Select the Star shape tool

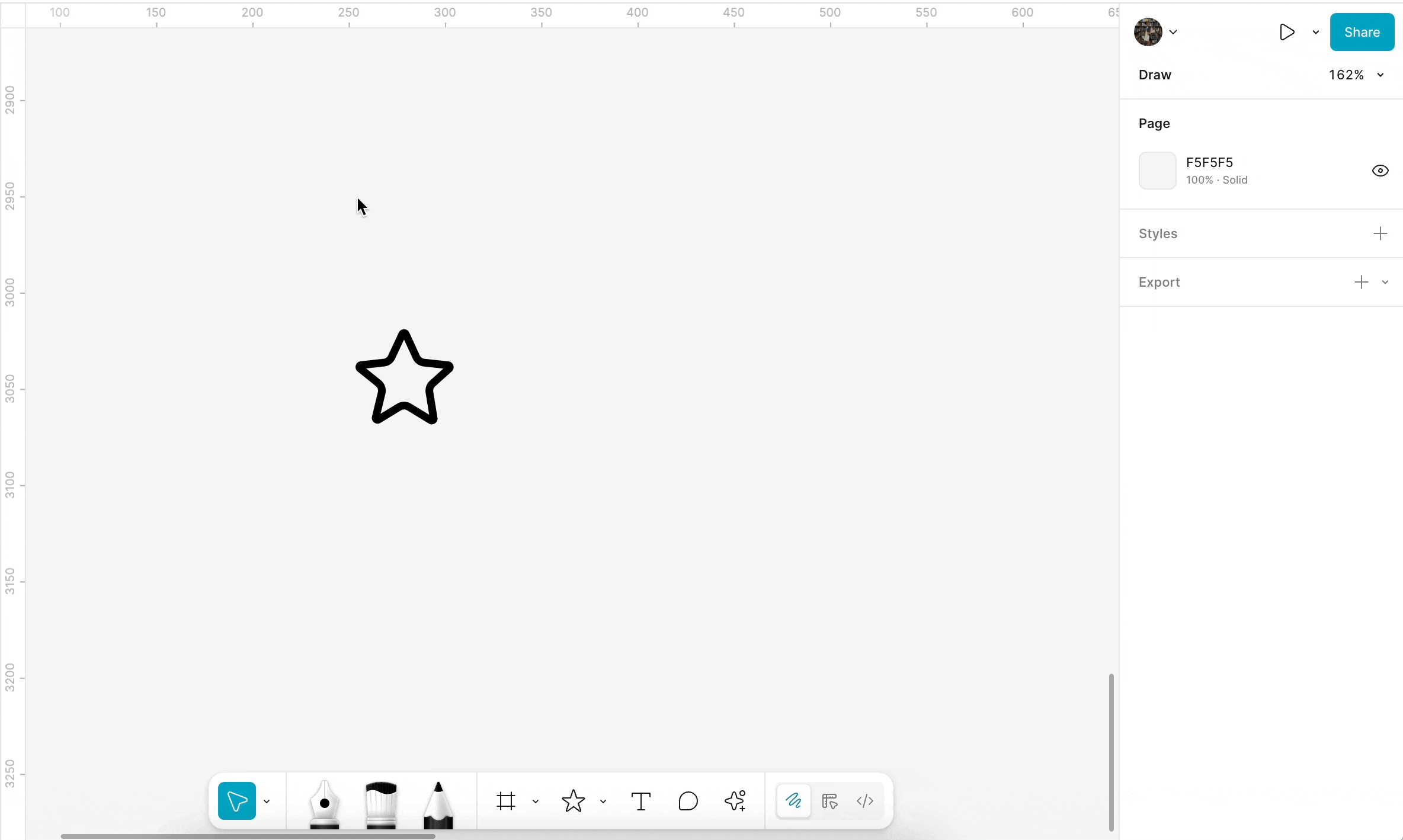573,801
